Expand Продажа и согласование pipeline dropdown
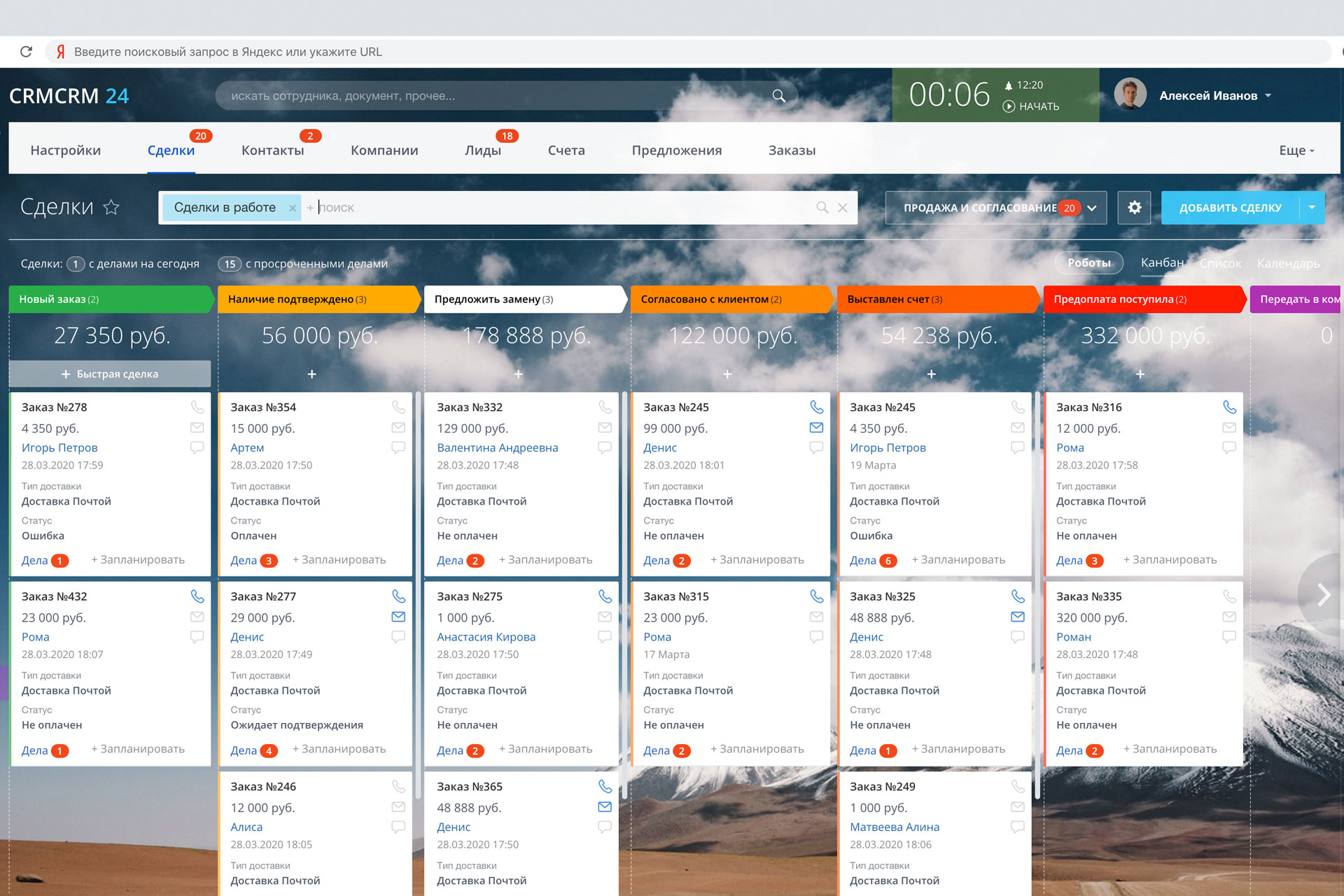1344x896 pixels. 1092,208
